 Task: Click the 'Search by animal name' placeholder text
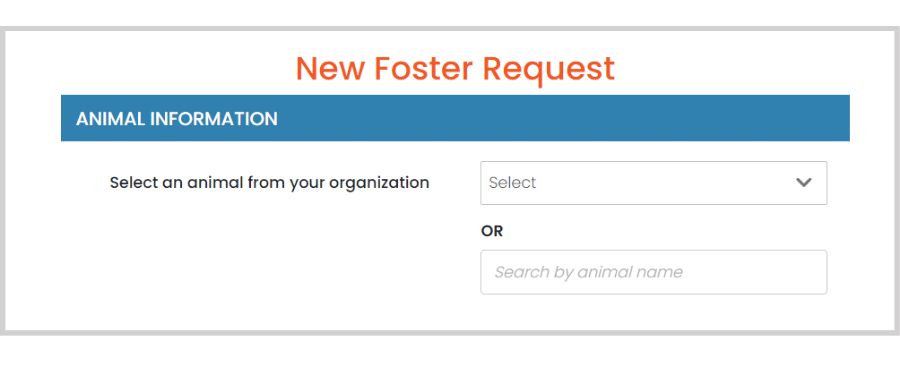589,272
